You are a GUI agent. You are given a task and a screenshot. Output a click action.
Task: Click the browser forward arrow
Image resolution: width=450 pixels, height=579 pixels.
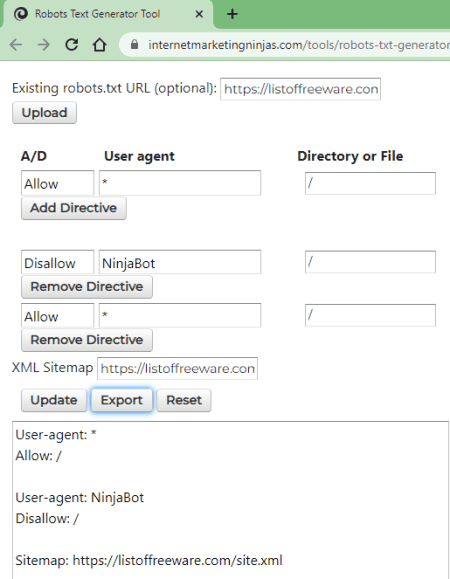pyautogui.click(x=44, y=45)
